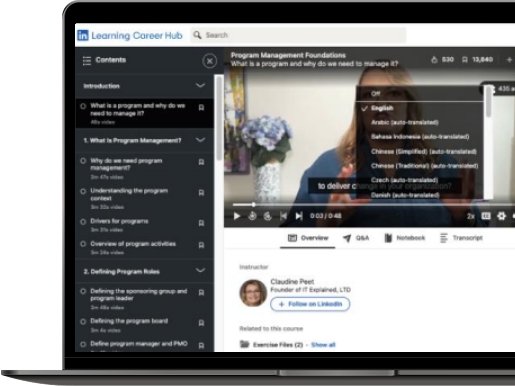Play the video
This screenshot has height=386, width=515.
pos(237,216)
